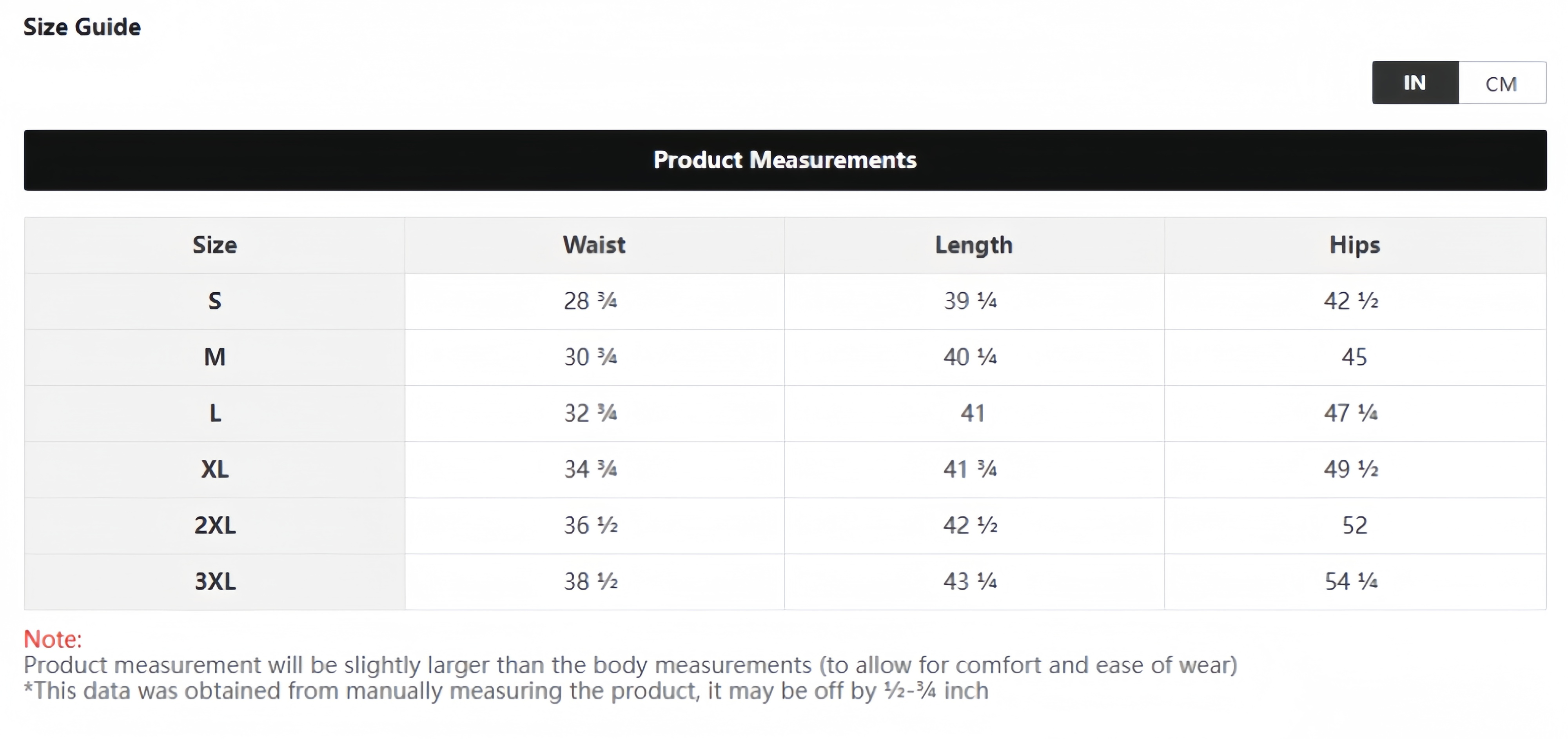The width and height of the screenshot is (1568, 739).
Task: Select the 3XL size row label
Action: pos(214,581)
